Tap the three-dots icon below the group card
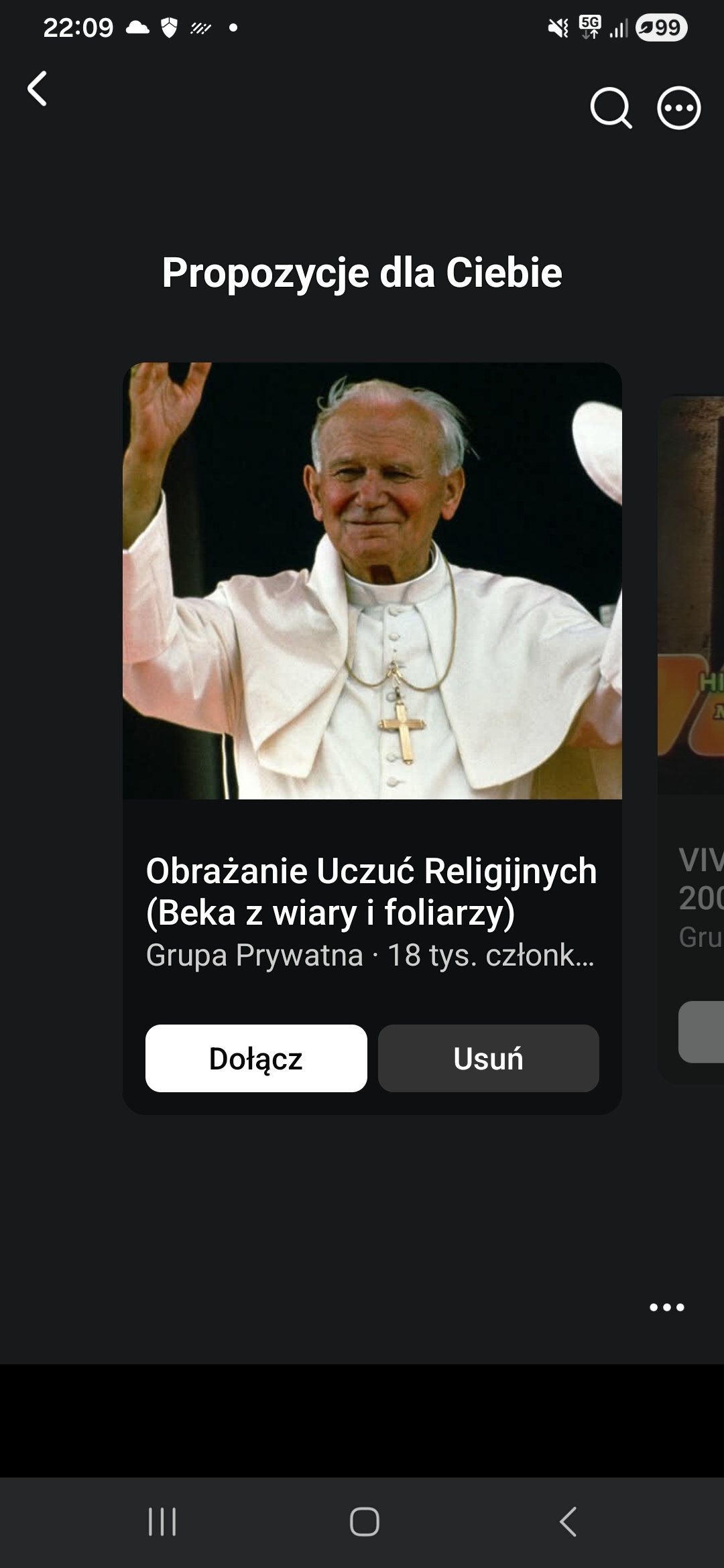The width and height of the screenshot is (724, 1568). 667,1307
